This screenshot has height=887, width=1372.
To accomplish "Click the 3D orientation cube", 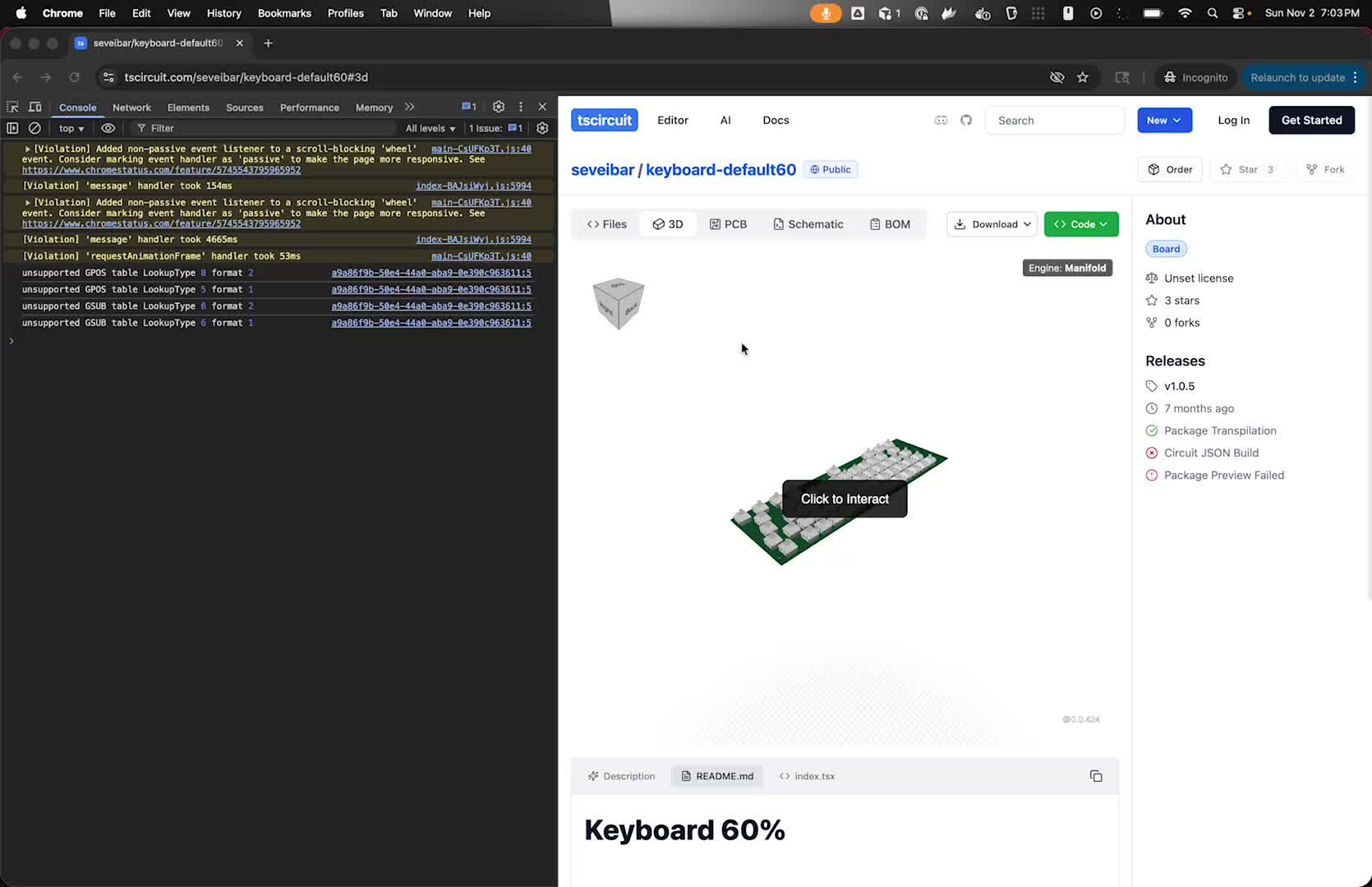I will (x=618, y=303).
